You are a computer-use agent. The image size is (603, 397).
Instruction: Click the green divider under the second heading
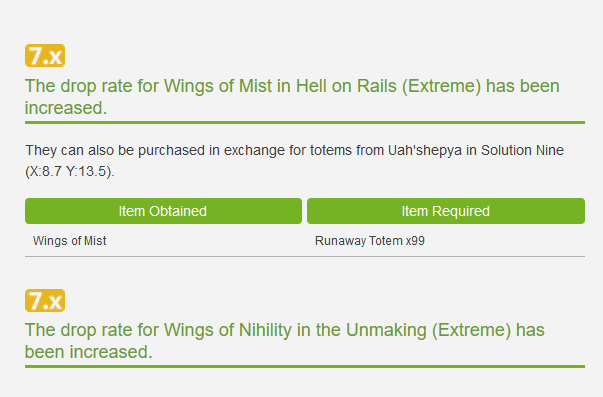(305, 367)
